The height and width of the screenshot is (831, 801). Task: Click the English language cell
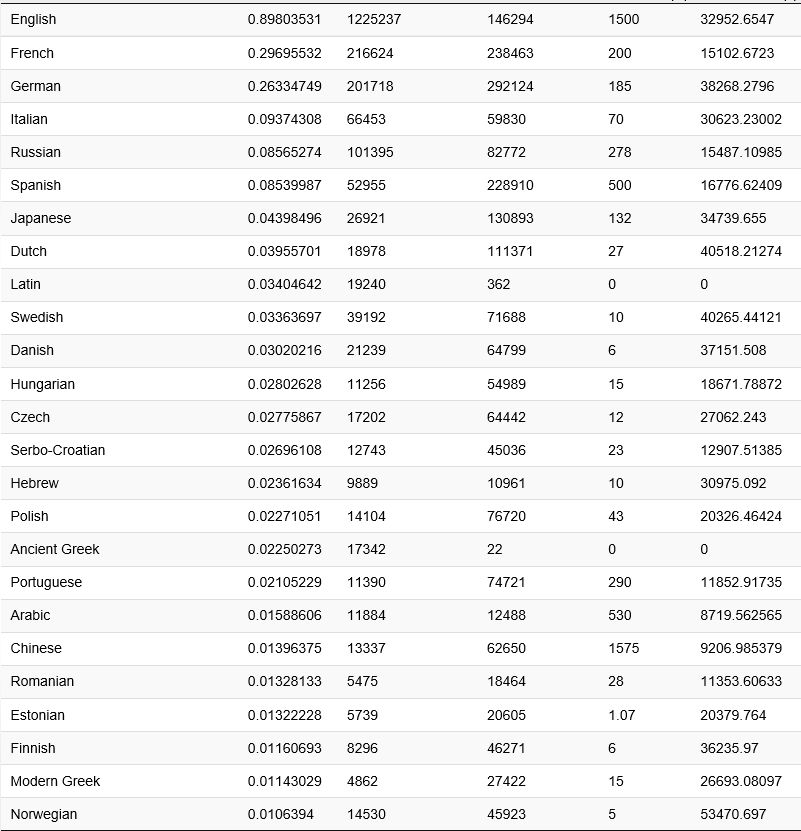click(x=33, y=20)
